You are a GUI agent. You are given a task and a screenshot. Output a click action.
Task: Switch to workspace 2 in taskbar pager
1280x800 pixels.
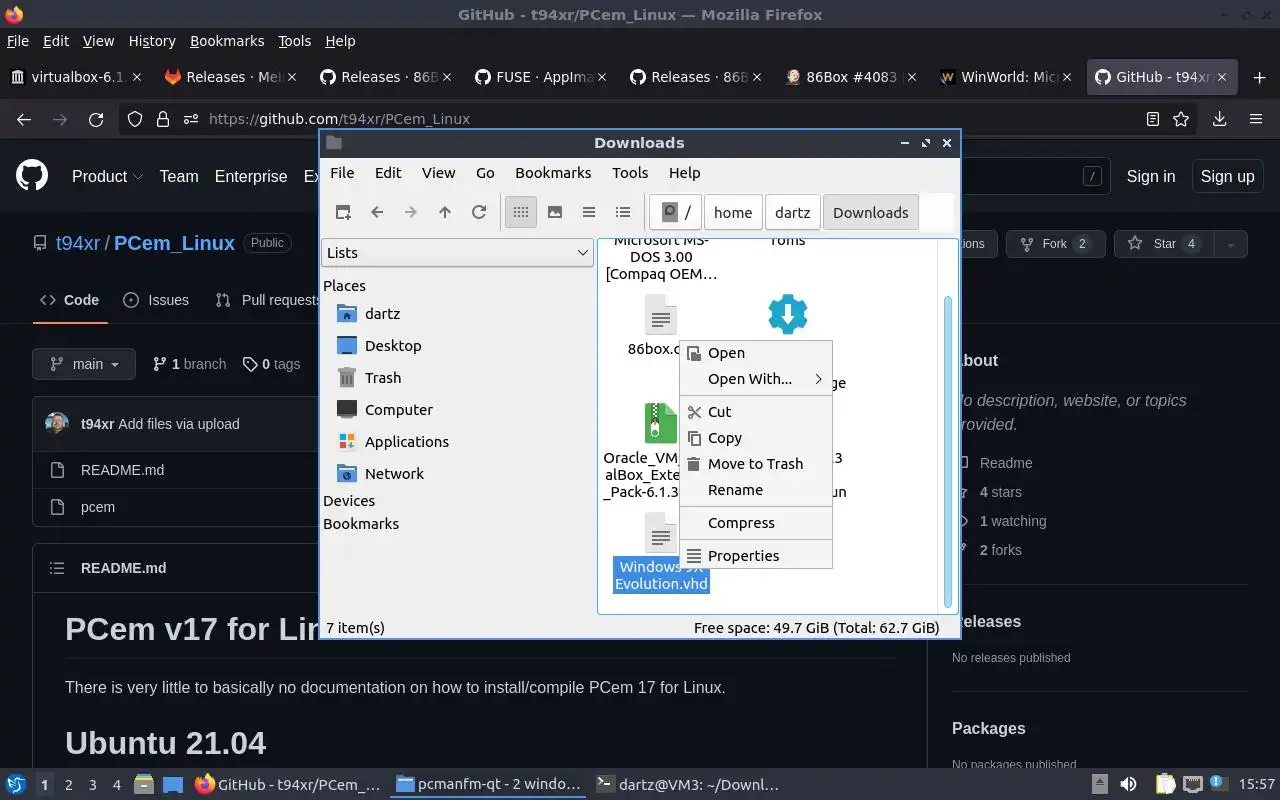(x=68, y=785)
